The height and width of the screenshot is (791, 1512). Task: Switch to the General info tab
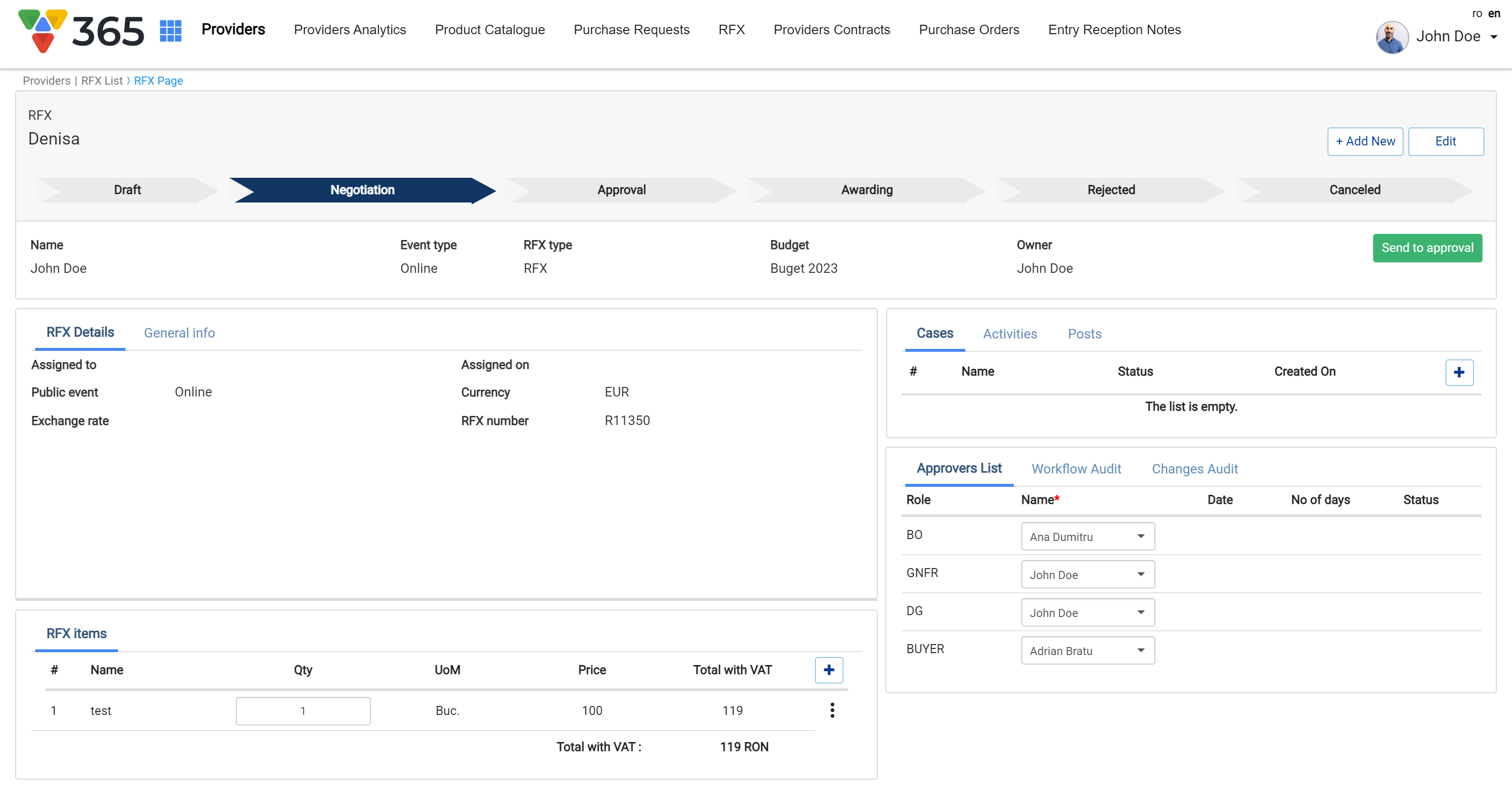coord(179,333)
